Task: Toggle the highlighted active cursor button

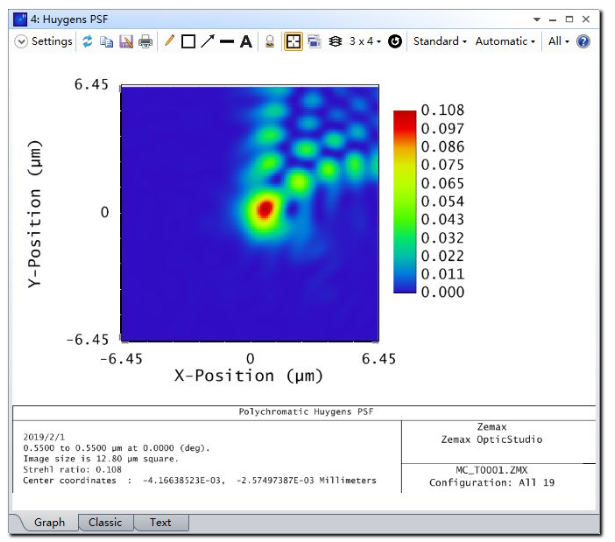Action: click(x=293, y=42)
